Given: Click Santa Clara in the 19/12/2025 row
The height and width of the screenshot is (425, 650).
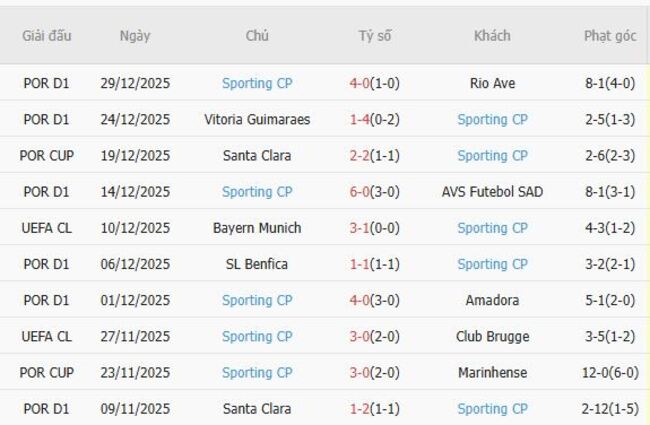Looking at the screenshot, I should coord(257,155).
